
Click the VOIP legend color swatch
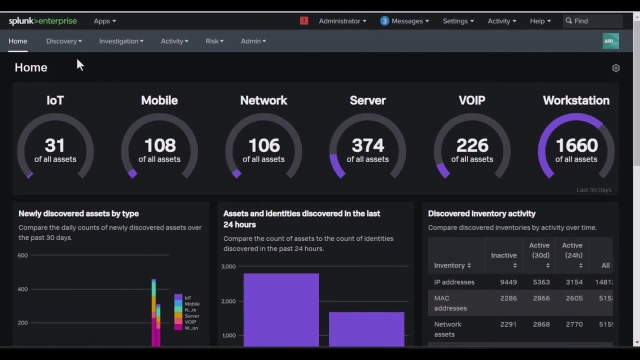[x=178, y=322]
